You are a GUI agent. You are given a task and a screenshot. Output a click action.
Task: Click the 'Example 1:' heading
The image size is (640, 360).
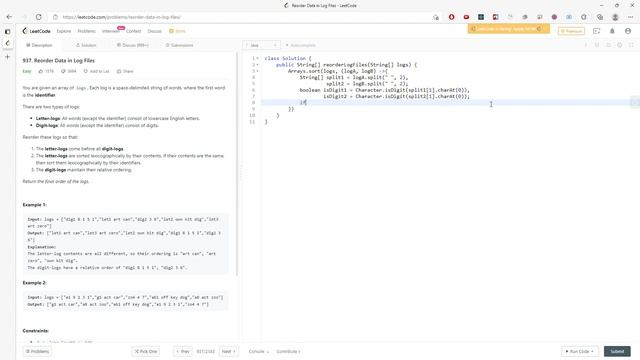click(35, 204)
